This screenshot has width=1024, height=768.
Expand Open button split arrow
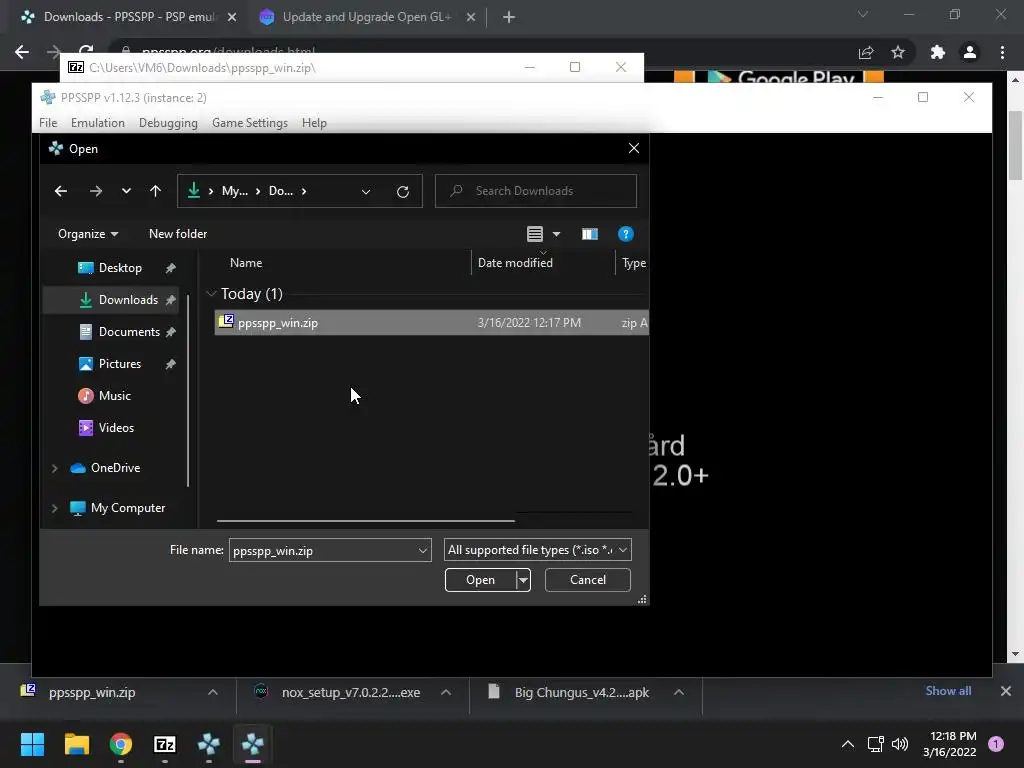[523, 580]
